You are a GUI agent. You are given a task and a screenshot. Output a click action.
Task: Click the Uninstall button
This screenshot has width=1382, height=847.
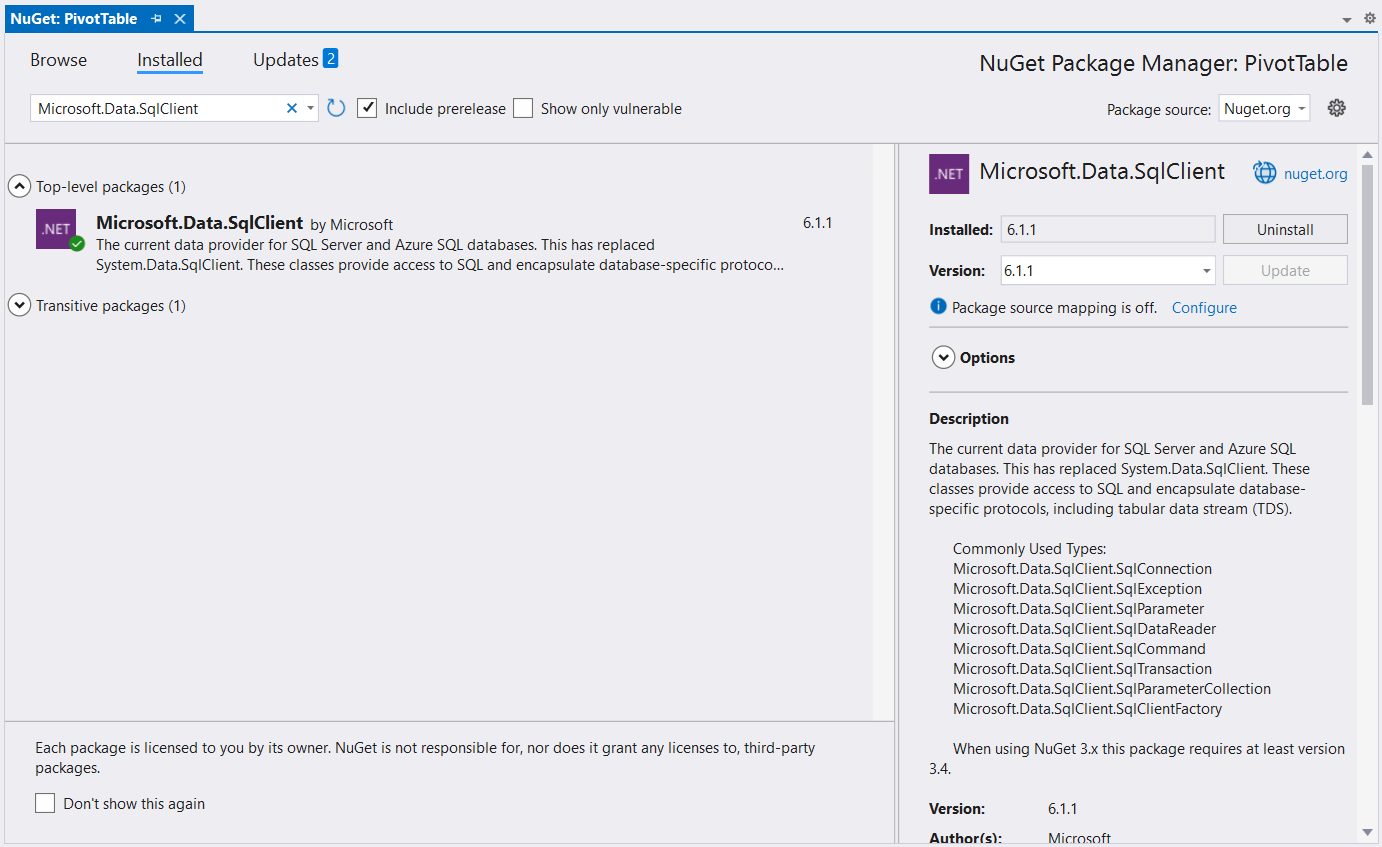(x=1285, y=229)
